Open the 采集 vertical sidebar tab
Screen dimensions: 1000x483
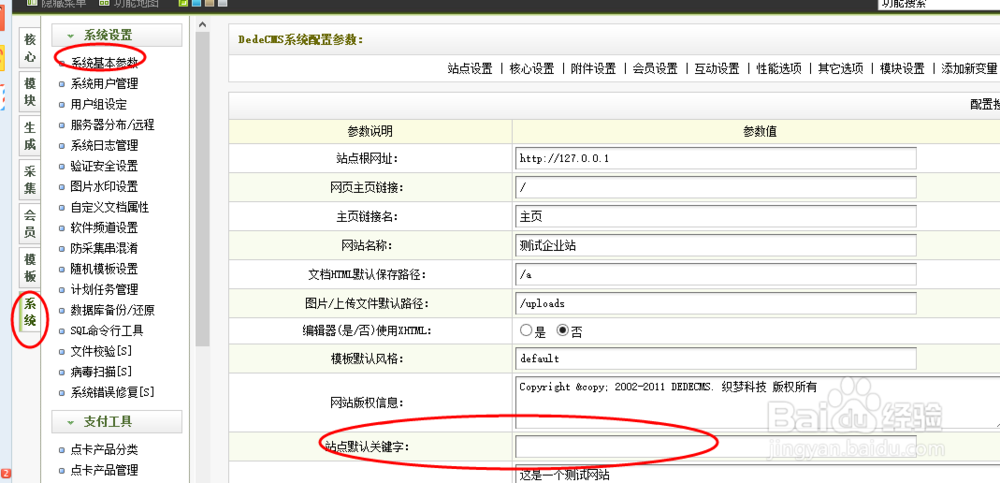30,179
